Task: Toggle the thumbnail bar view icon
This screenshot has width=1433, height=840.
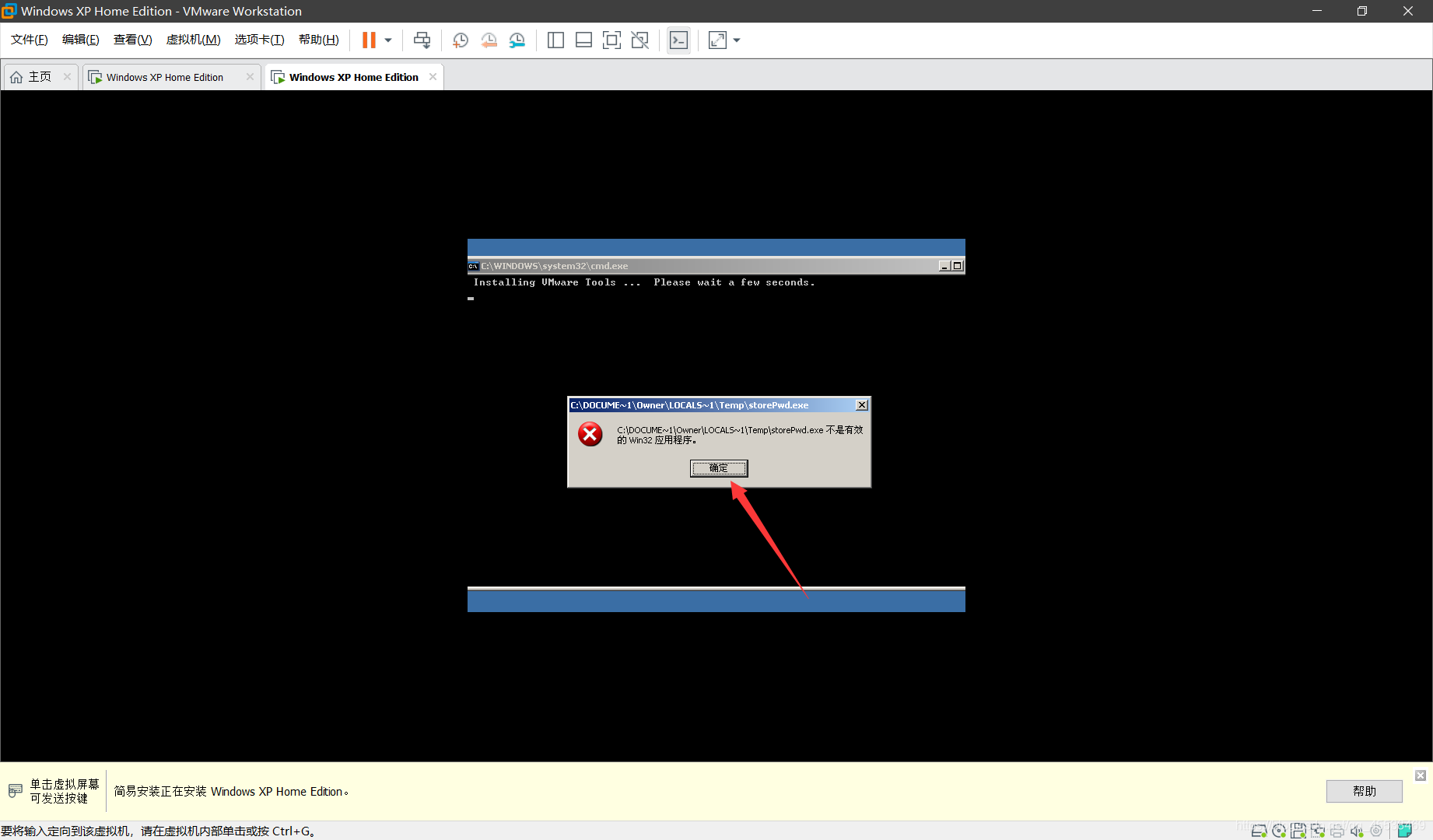Action: pyautogui.click(x=583, y=40)
